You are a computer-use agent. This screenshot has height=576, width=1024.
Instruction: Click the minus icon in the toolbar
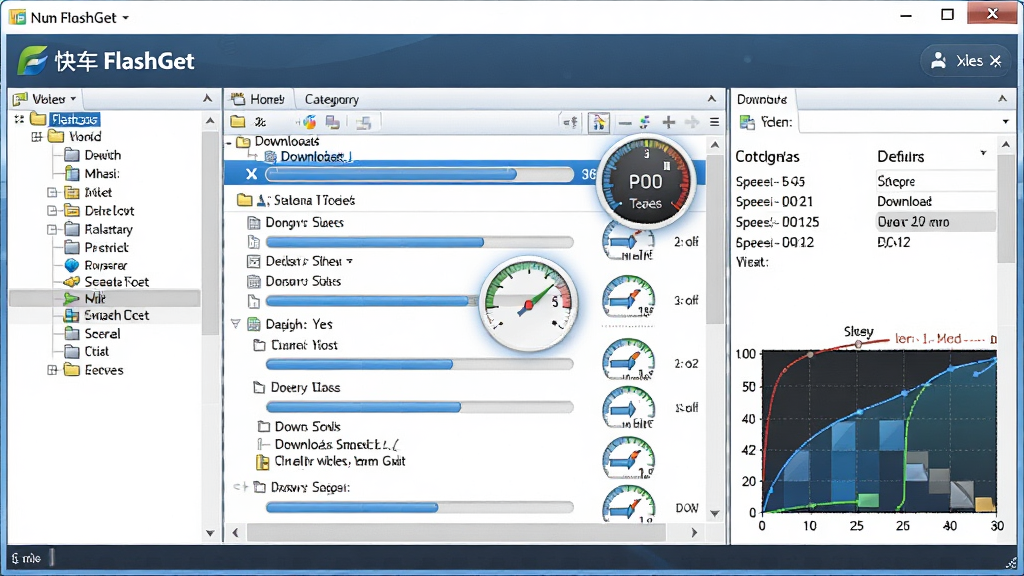tap(625, 122)
